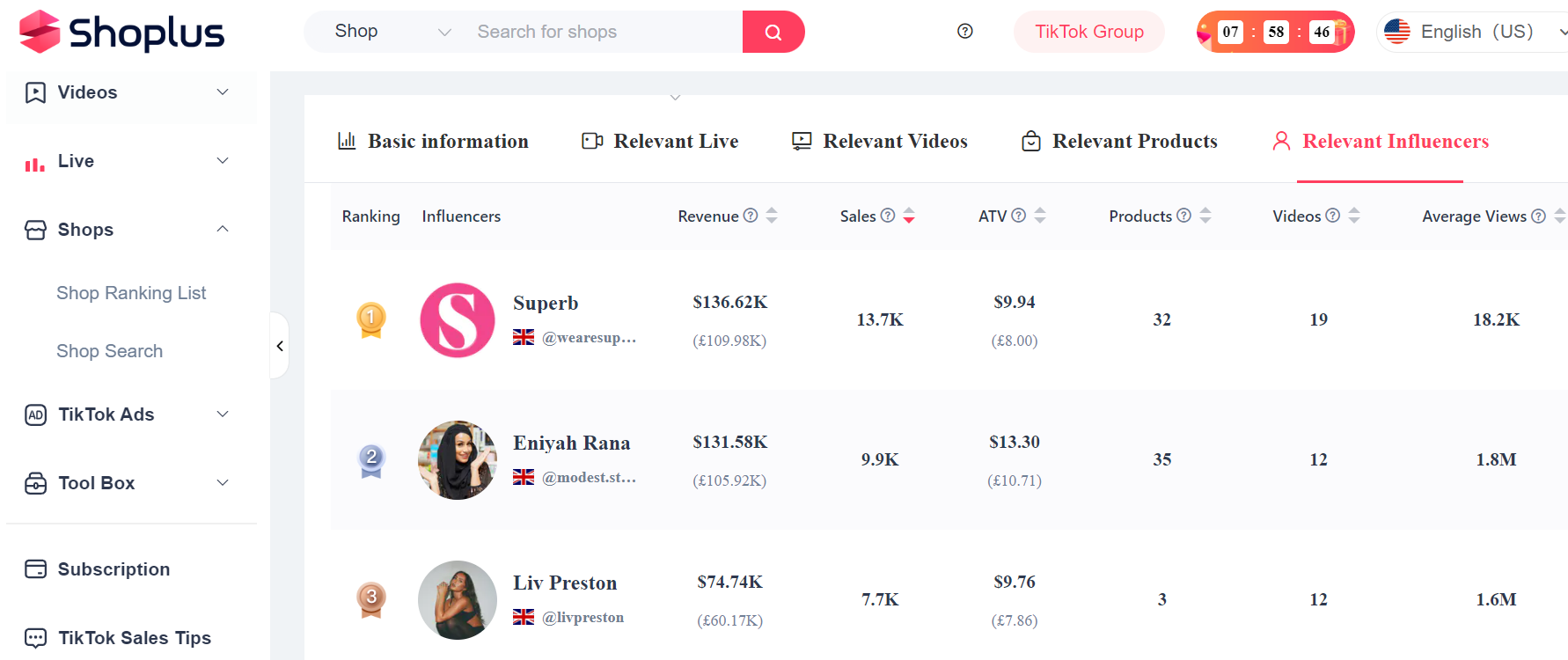Image resolution: width=1568 pixels, height=660 pixels.
Task: Sort the table by Revenue arrows
Action: point(772,216)
